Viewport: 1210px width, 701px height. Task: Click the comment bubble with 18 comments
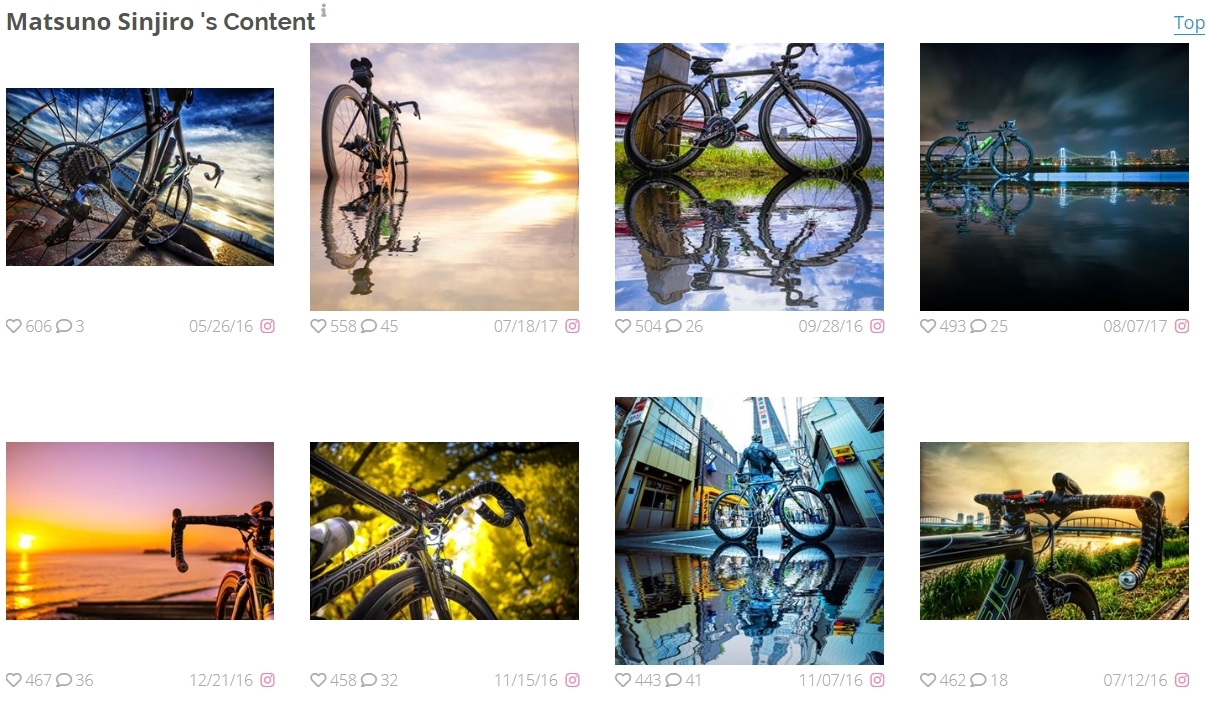[978, 680]
